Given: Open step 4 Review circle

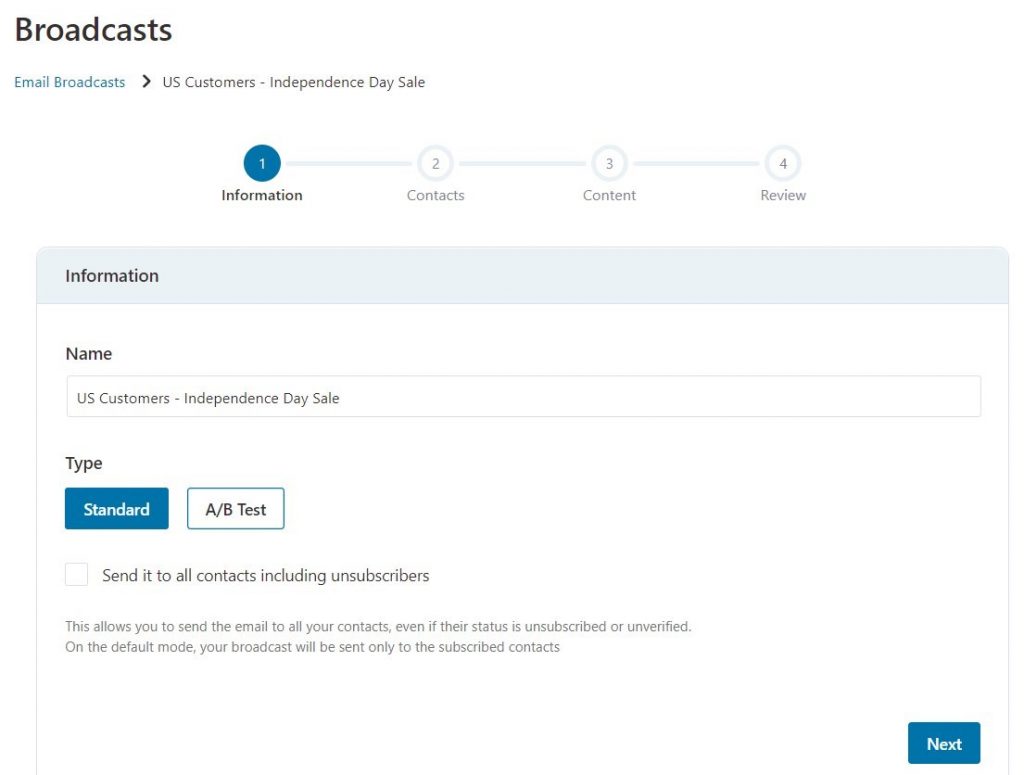Looking at the screenshot, I should coord(783,163).
